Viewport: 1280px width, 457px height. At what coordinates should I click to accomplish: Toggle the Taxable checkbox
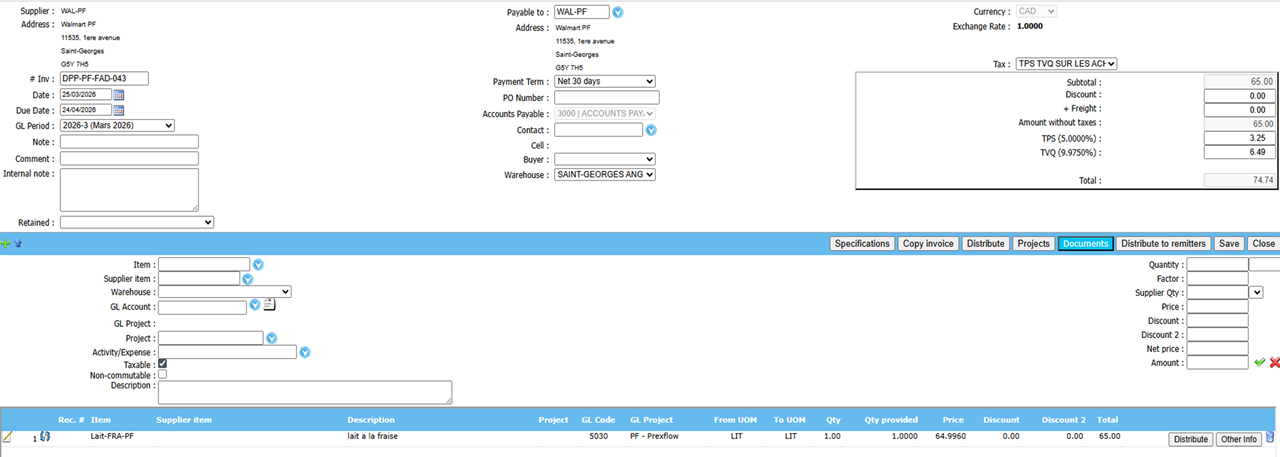163,364
